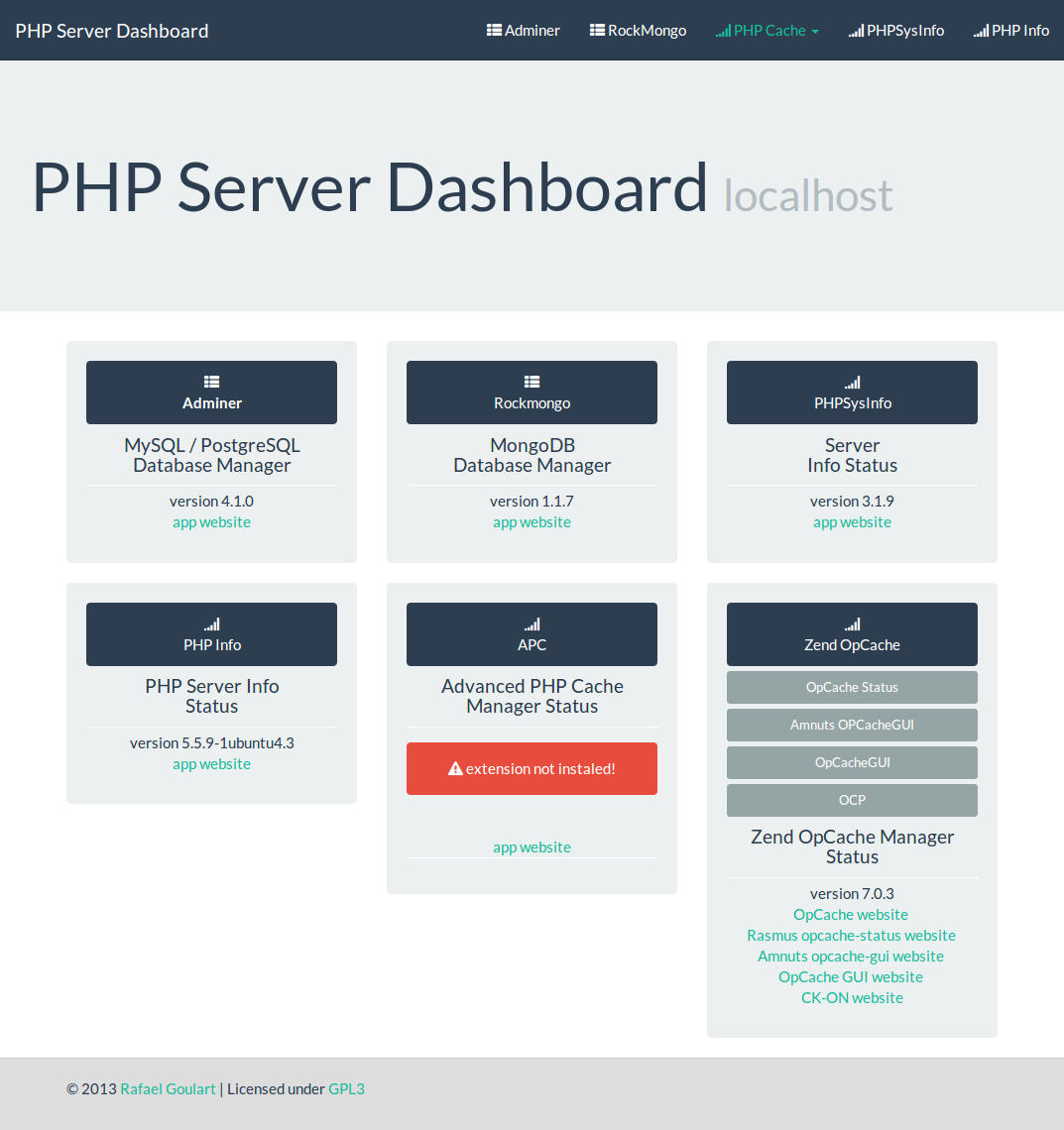Visit the app website link under APC

click(x=532, y=847)
